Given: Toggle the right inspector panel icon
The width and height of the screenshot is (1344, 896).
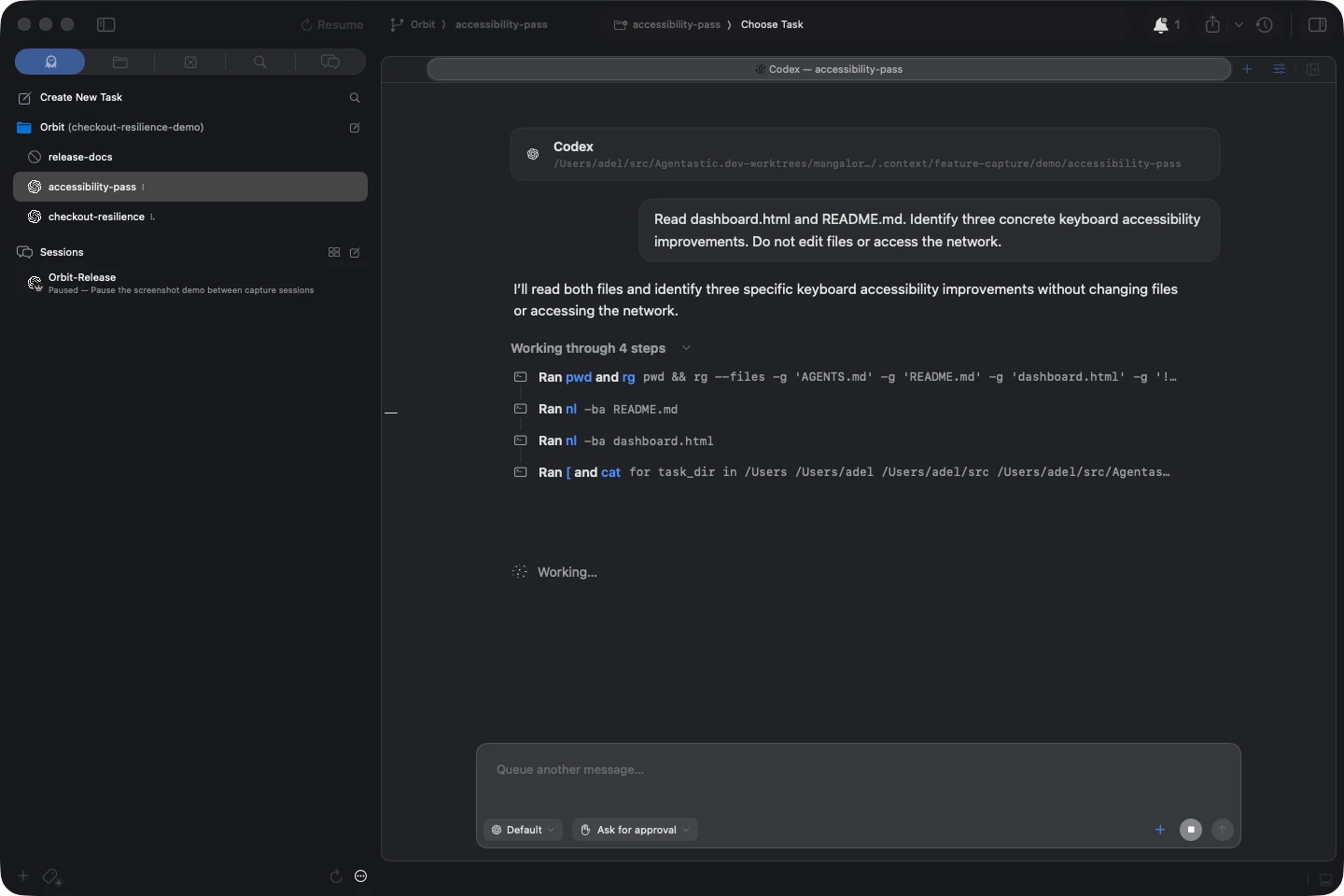Looking at the screenshot, I should [1318, 24].
